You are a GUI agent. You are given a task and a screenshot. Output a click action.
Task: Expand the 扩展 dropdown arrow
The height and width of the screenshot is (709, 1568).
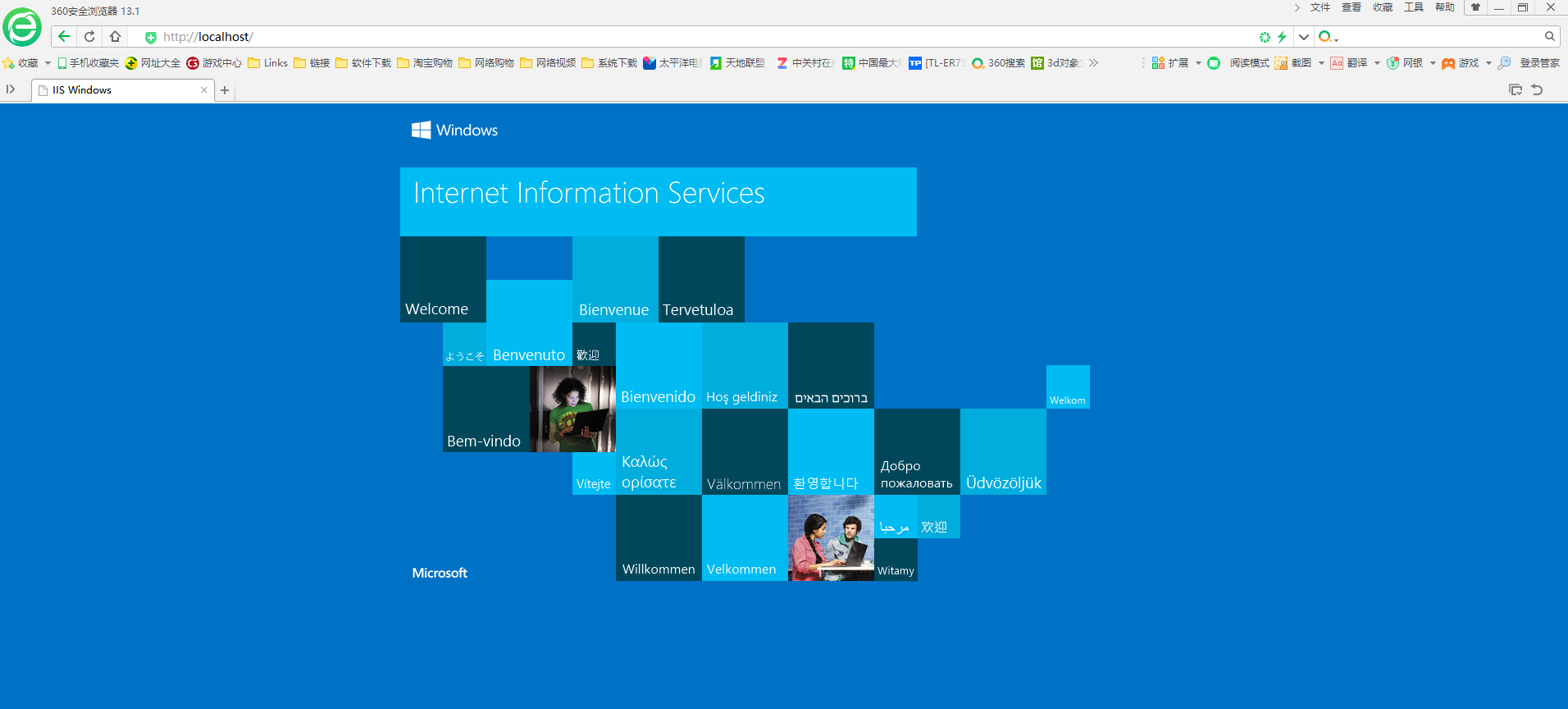coord(1198,63)
